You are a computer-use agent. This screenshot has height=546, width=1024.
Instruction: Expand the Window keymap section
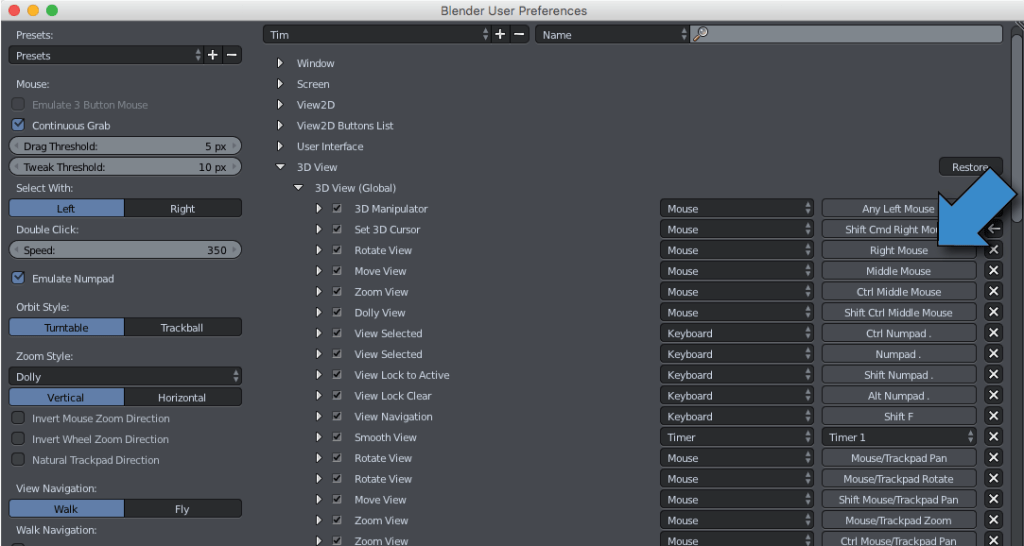pyautogui.click(x=281, y=64)
